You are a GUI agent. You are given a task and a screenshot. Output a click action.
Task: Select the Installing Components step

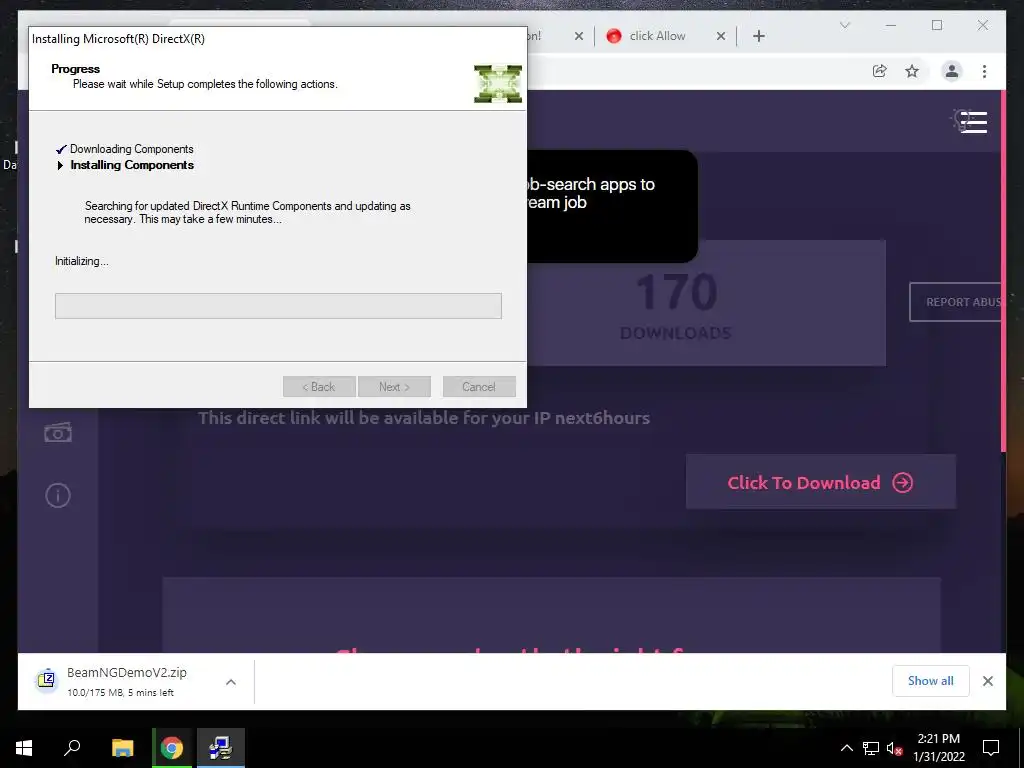pyautogui.click(x=132, y=165)
